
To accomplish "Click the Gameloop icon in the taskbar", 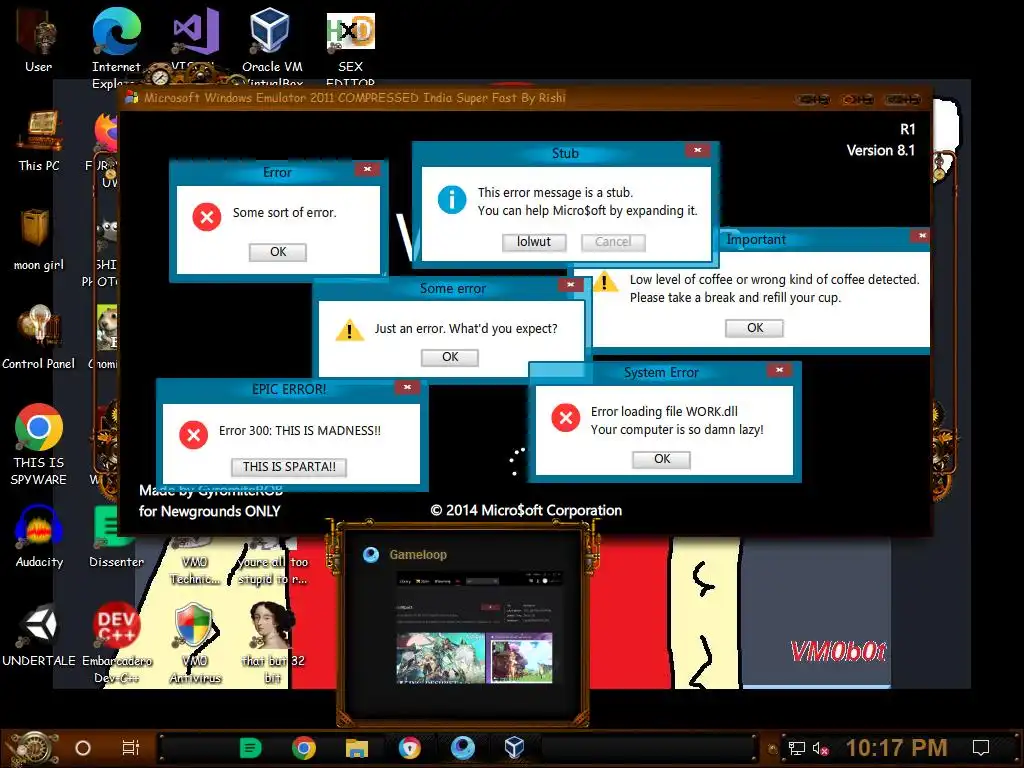I will tap(462, 748).
